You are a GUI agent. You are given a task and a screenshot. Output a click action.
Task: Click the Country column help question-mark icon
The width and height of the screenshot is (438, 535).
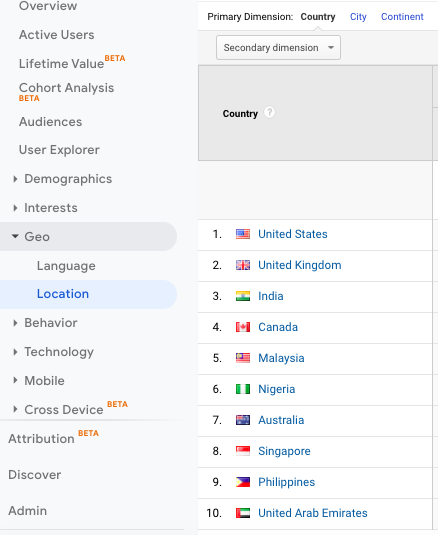tap(269, 112)
